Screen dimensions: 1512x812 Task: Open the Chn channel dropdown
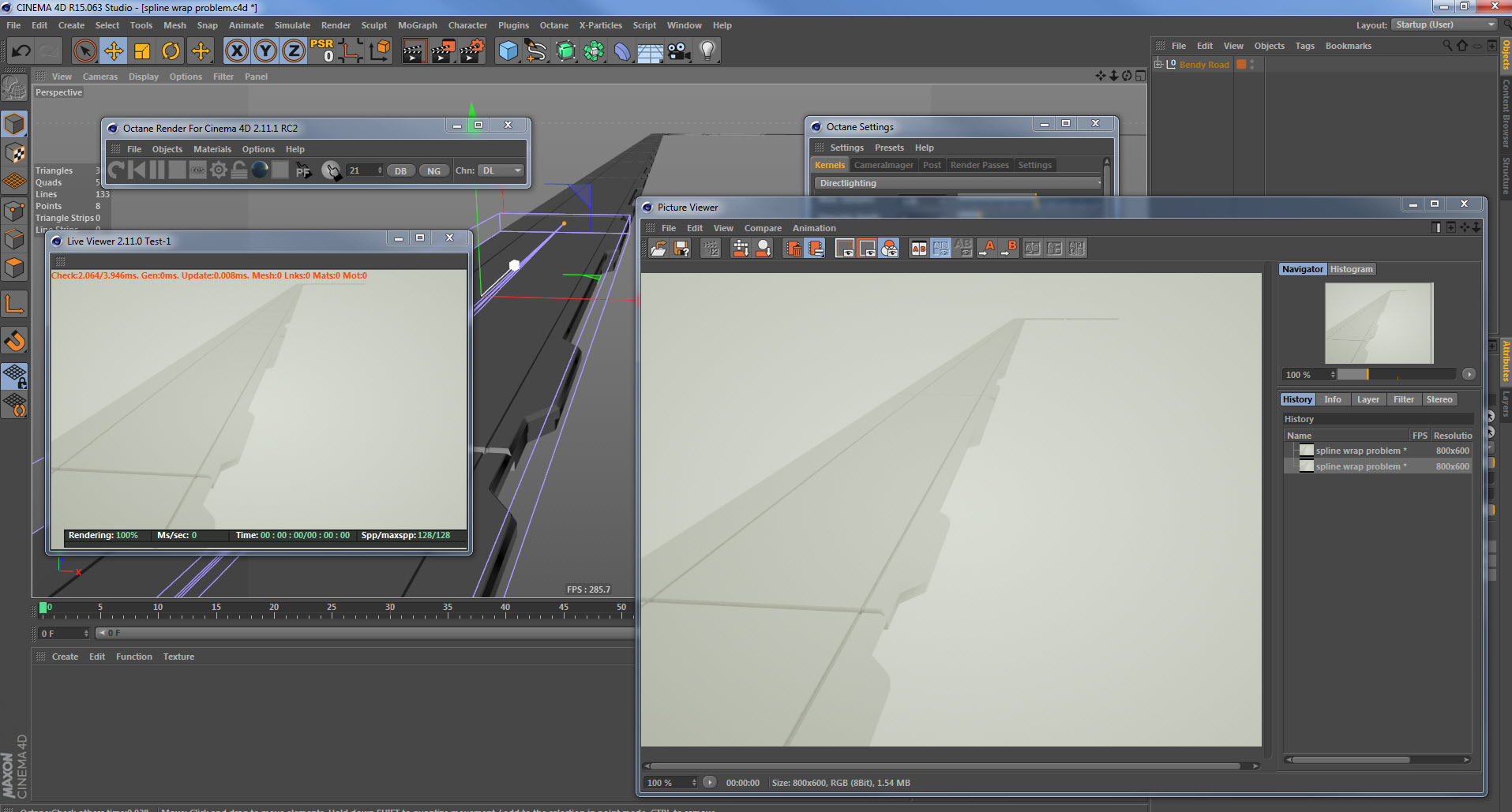501,170
